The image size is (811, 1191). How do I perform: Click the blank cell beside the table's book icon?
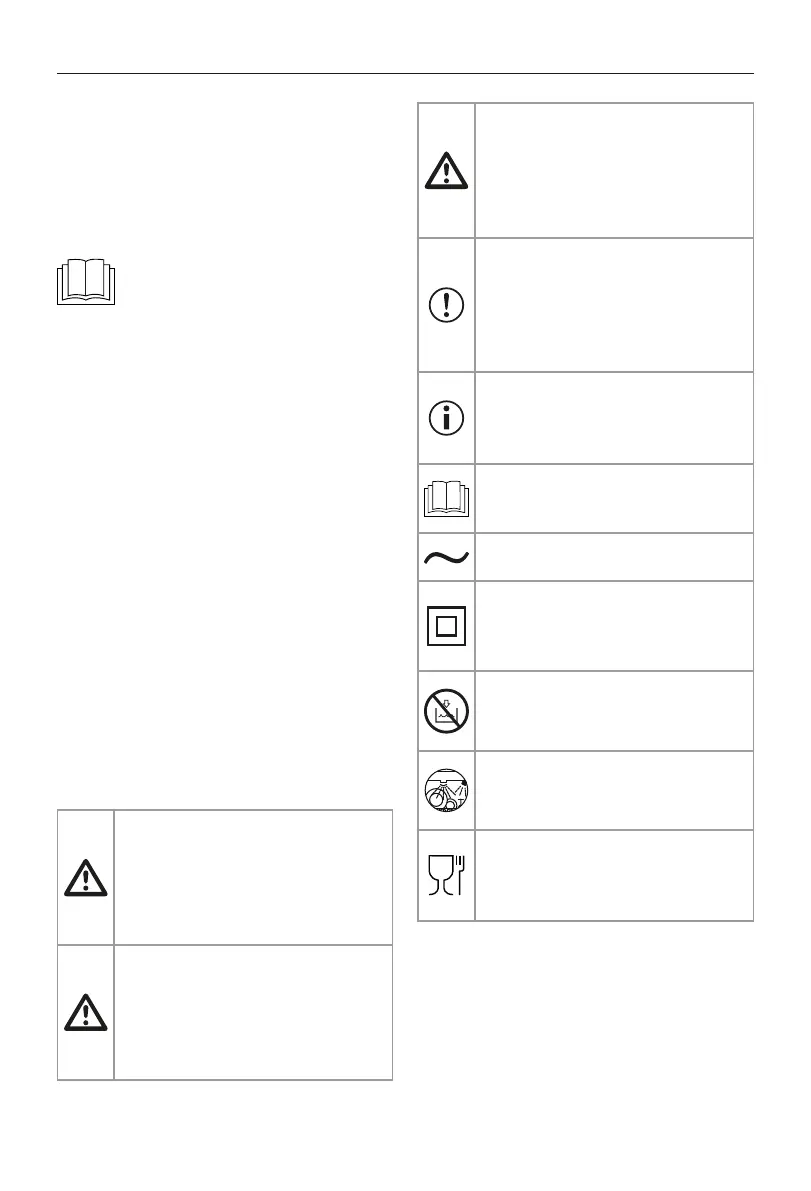point(614,498)
